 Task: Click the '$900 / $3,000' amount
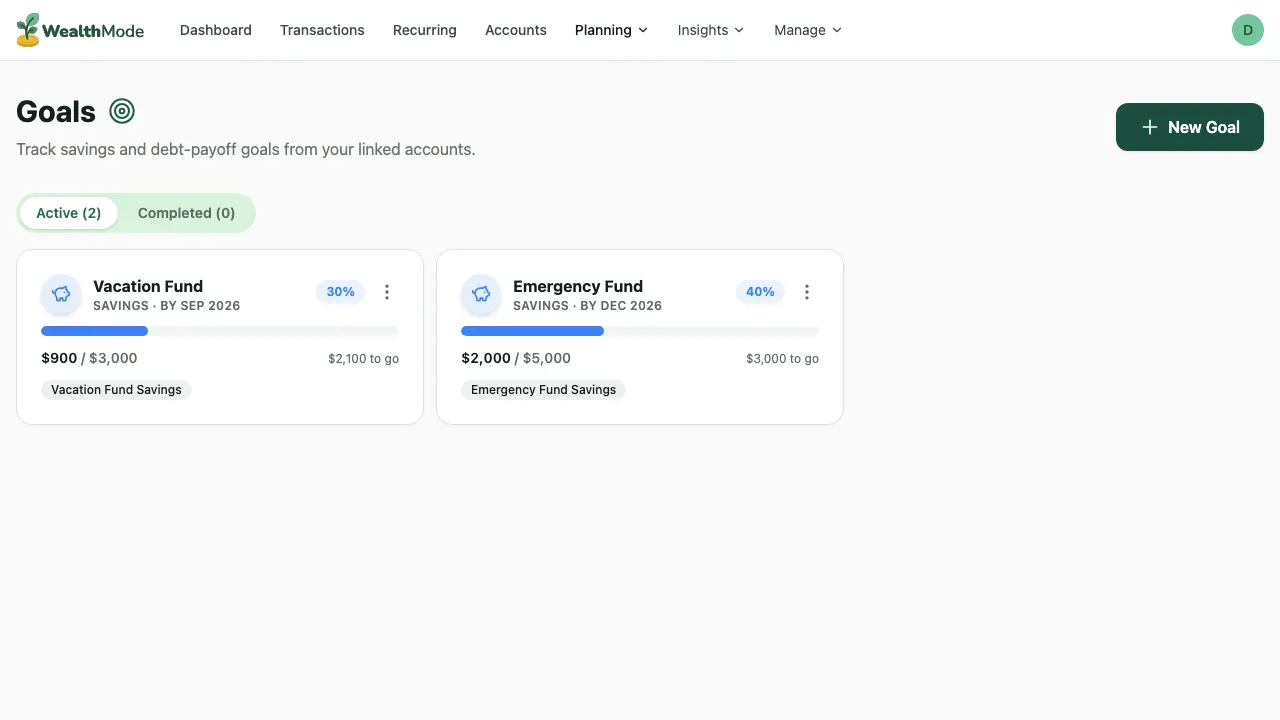click(x=89, y=358)
